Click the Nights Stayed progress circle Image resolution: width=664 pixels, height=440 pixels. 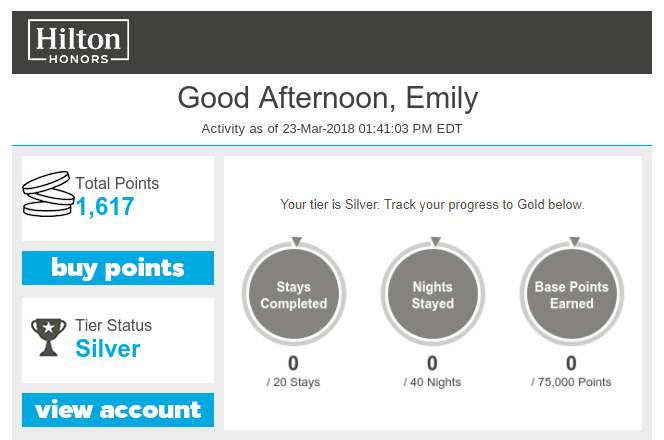pyautogui.click(x=433, y=295)
